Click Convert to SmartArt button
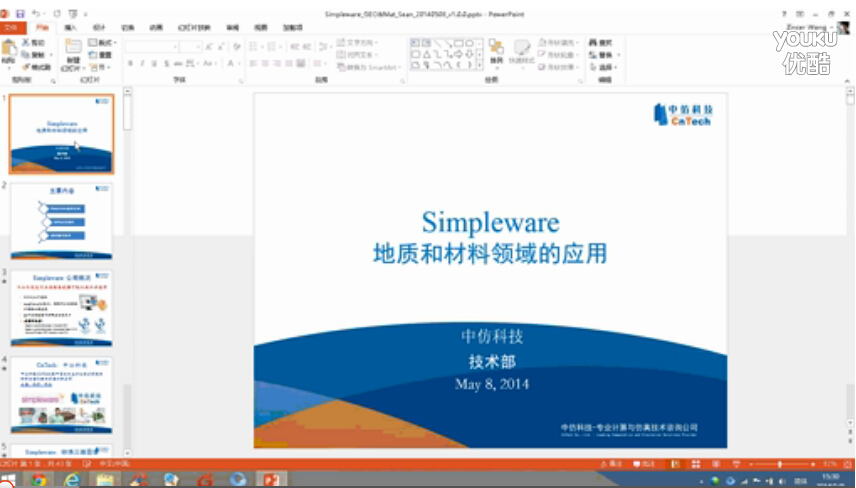 tap(370, 67)
